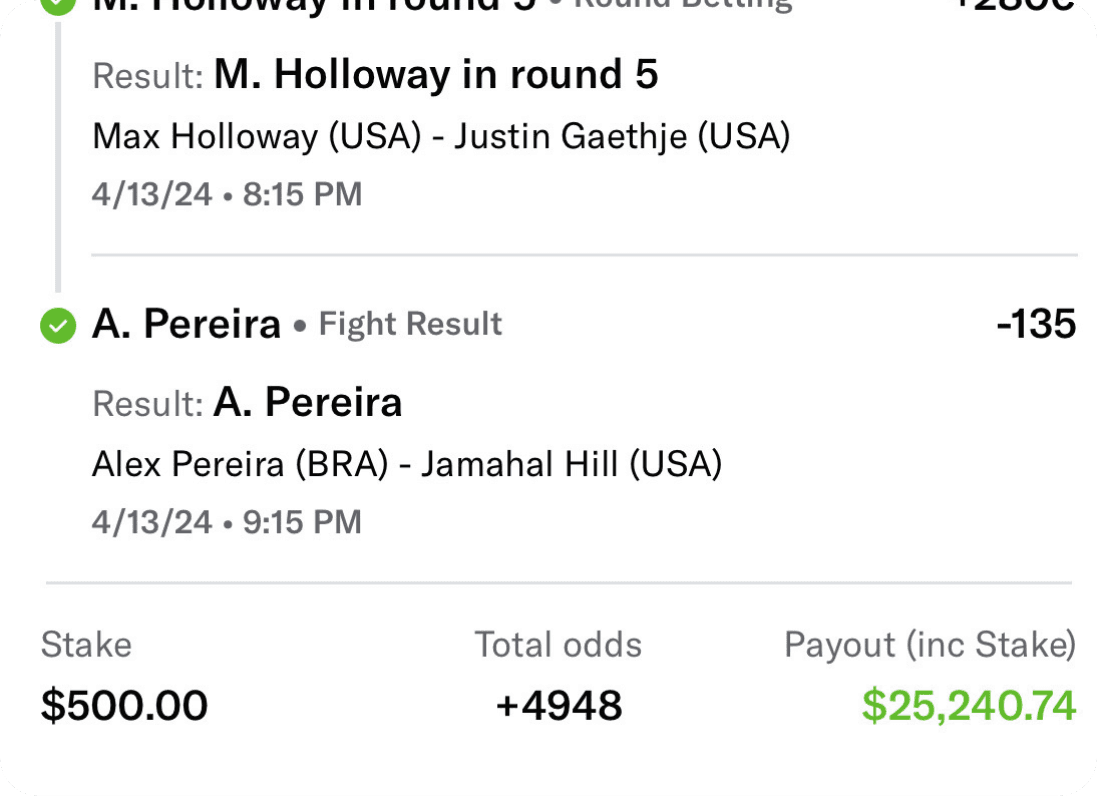Click the $500.00 stake amount
The height and width of the screenshot is (796, 1097).
124,706
